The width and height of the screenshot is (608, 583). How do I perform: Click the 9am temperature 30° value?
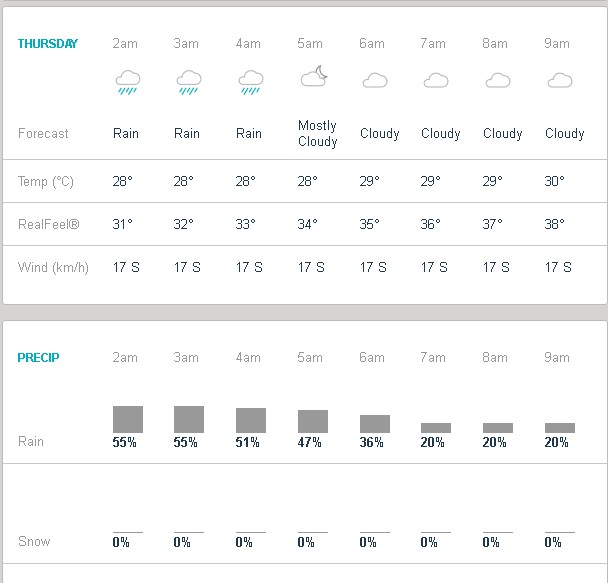pos(554,181)
